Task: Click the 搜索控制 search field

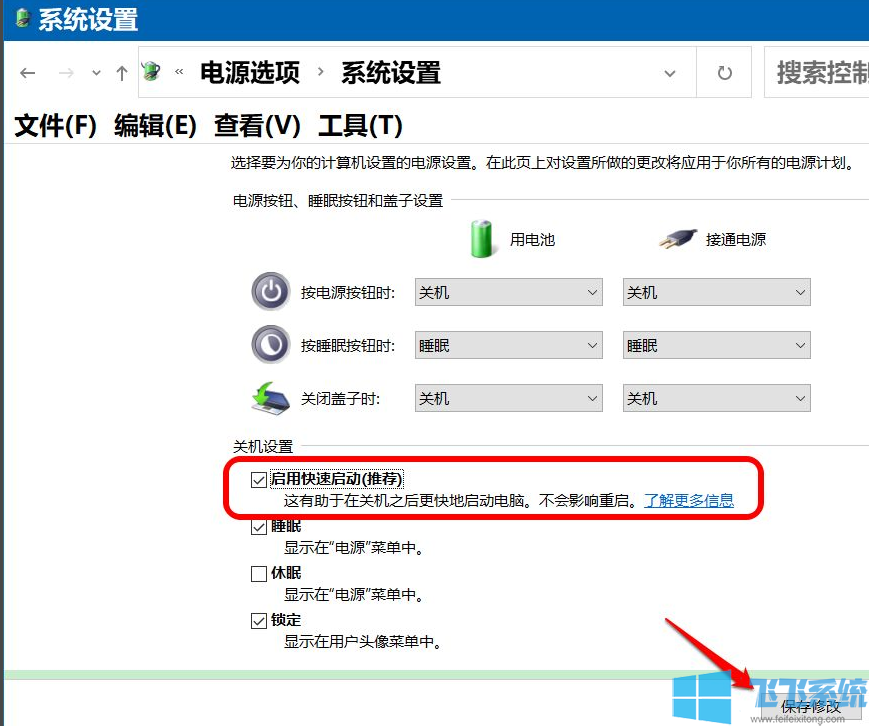Action: coord(820,72)
